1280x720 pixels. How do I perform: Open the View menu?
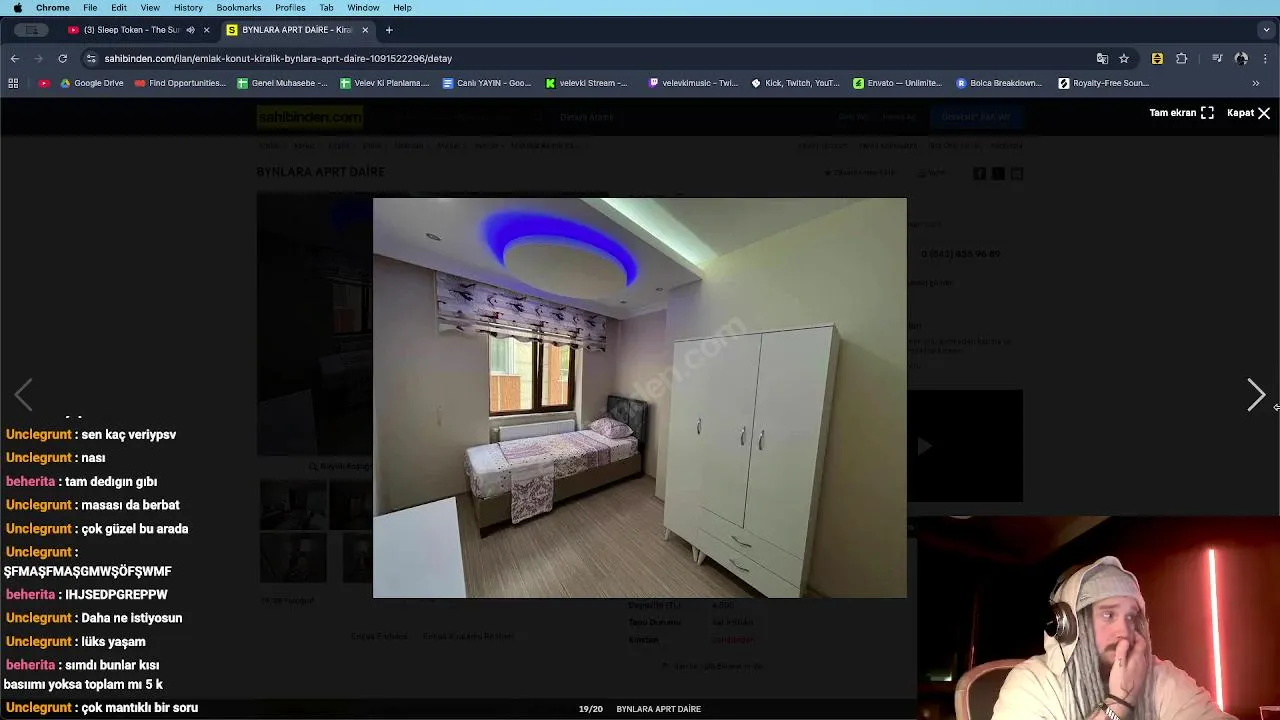[150, 8]
